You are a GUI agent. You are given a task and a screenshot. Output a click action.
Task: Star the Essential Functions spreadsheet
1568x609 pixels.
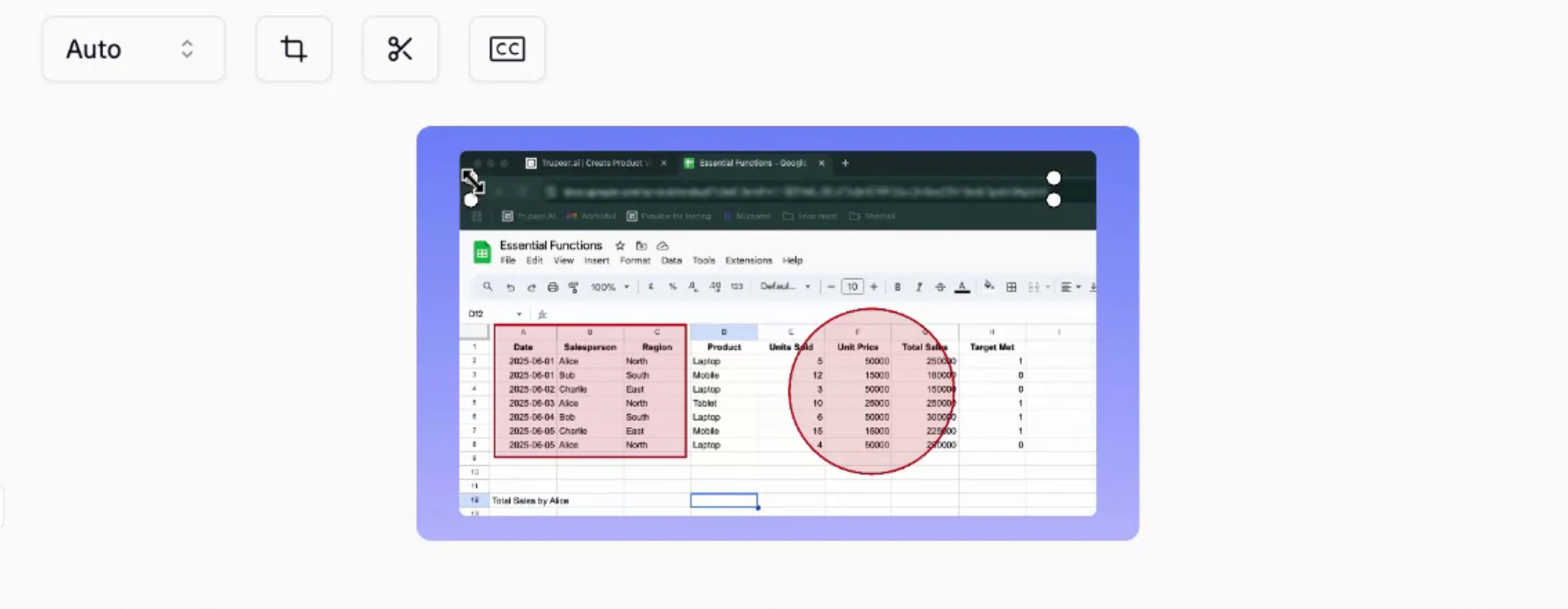tap(620, 246)
